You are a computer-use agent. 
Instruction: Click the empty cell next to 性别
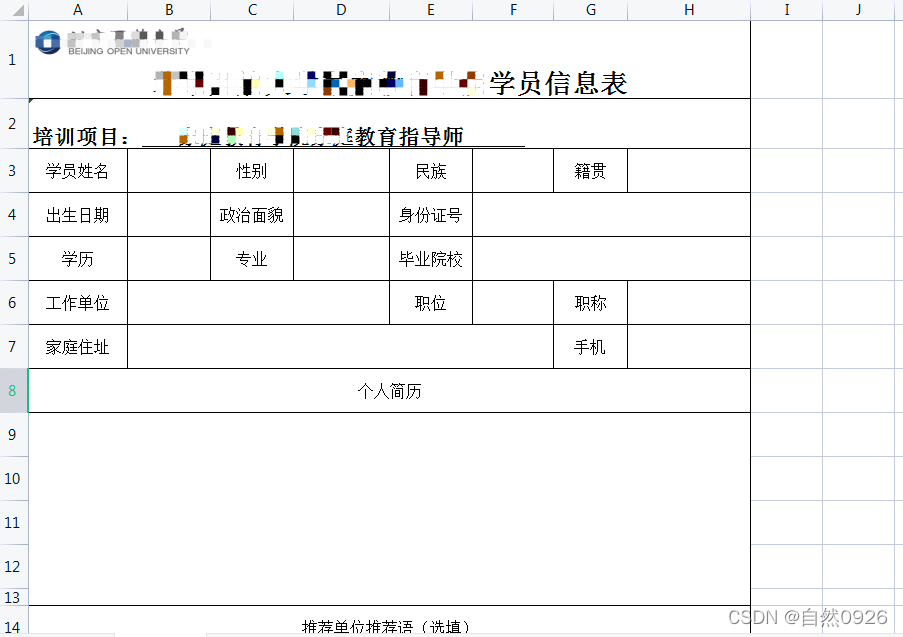(x=342, y=170)
